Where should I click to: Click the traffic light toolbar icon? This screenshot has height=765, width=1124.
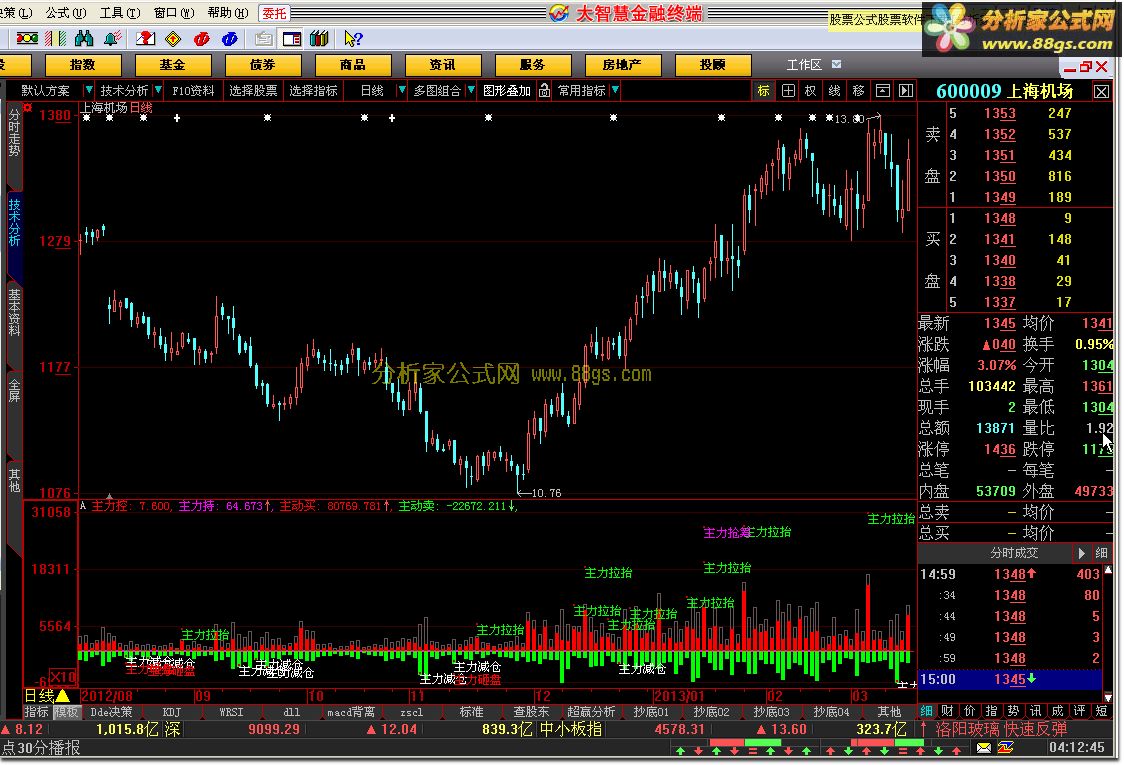(x=27, y=38)
